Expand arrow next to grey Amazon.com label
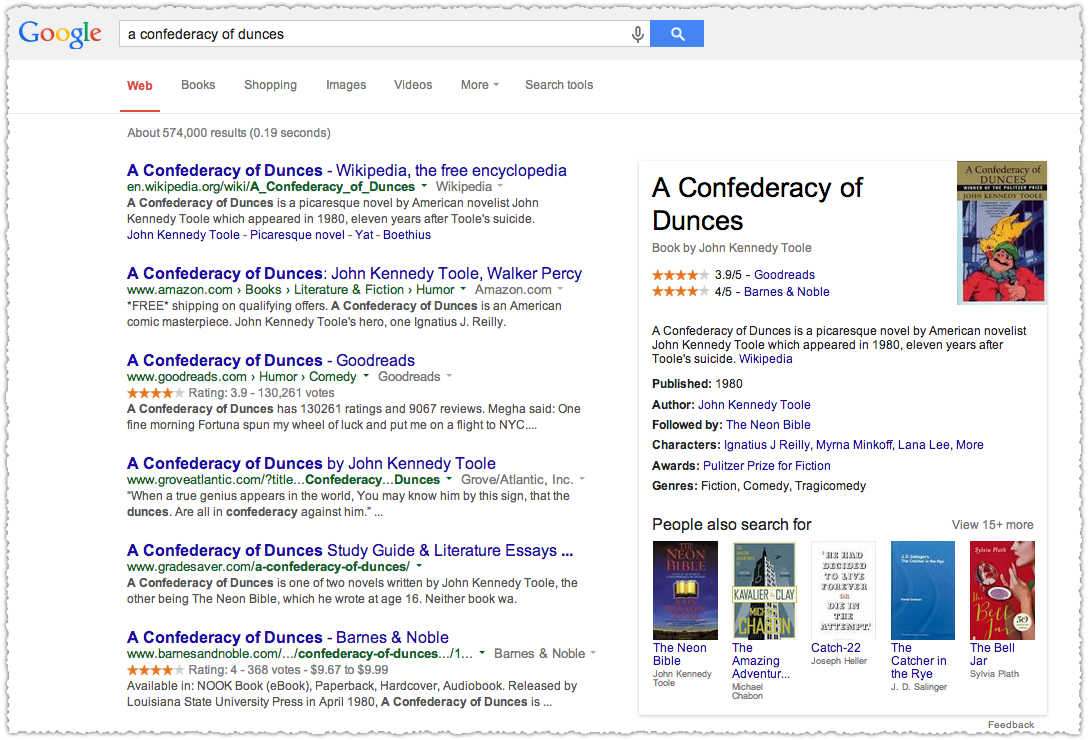1088x740 pixels. (560, 289)
